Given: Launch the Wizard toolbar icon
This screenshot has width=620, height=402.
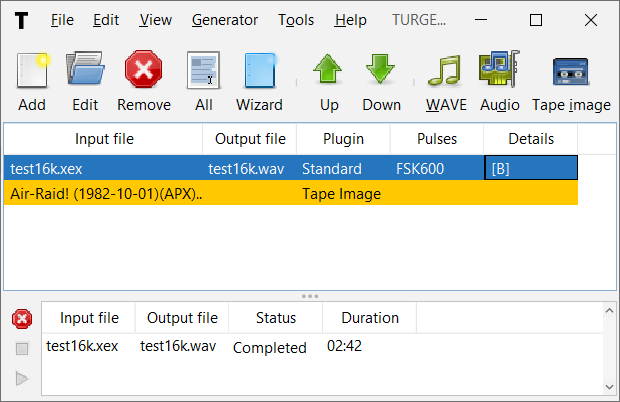Looking at the screenshot, I should point(259,74).
